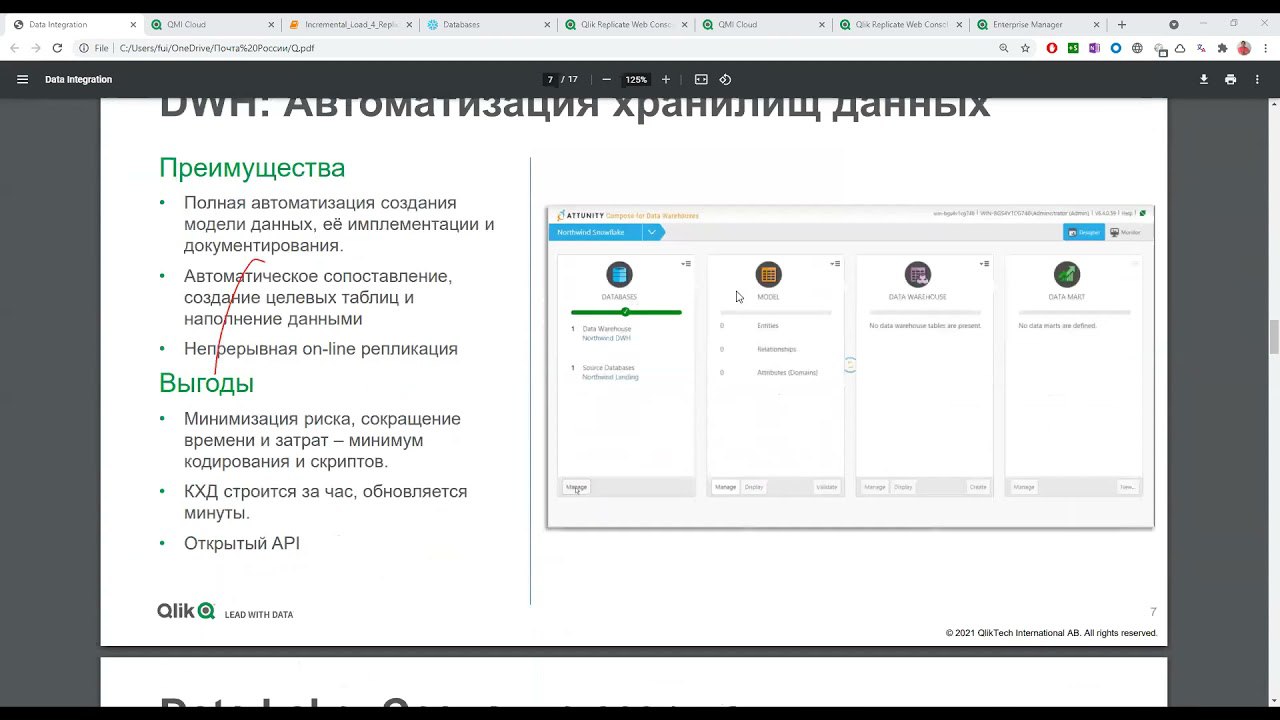This screenshot has height=720, width=1280.
Task: Switch to the Incremental_Load_4_Repl tab
Action: (348, 24)
